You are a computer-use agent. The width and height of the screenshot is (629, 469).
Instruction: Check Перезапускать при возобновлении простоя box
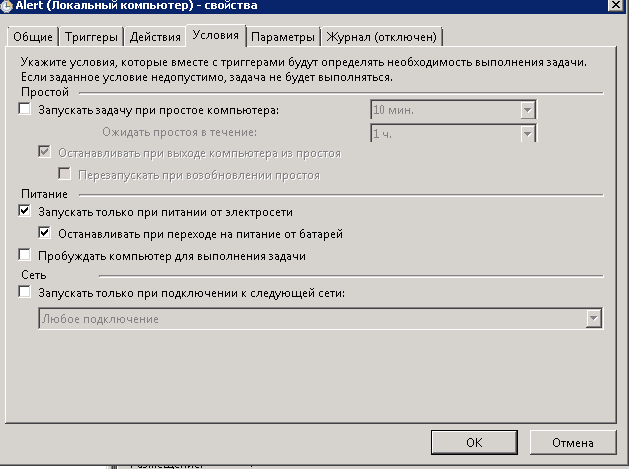tap(66, 175)
